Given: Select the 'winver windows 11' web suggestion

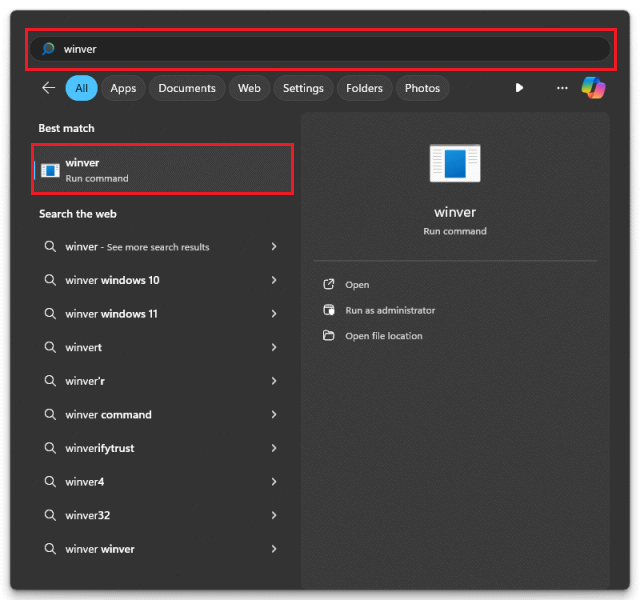Looking at the screenshot, I should 111,314.
